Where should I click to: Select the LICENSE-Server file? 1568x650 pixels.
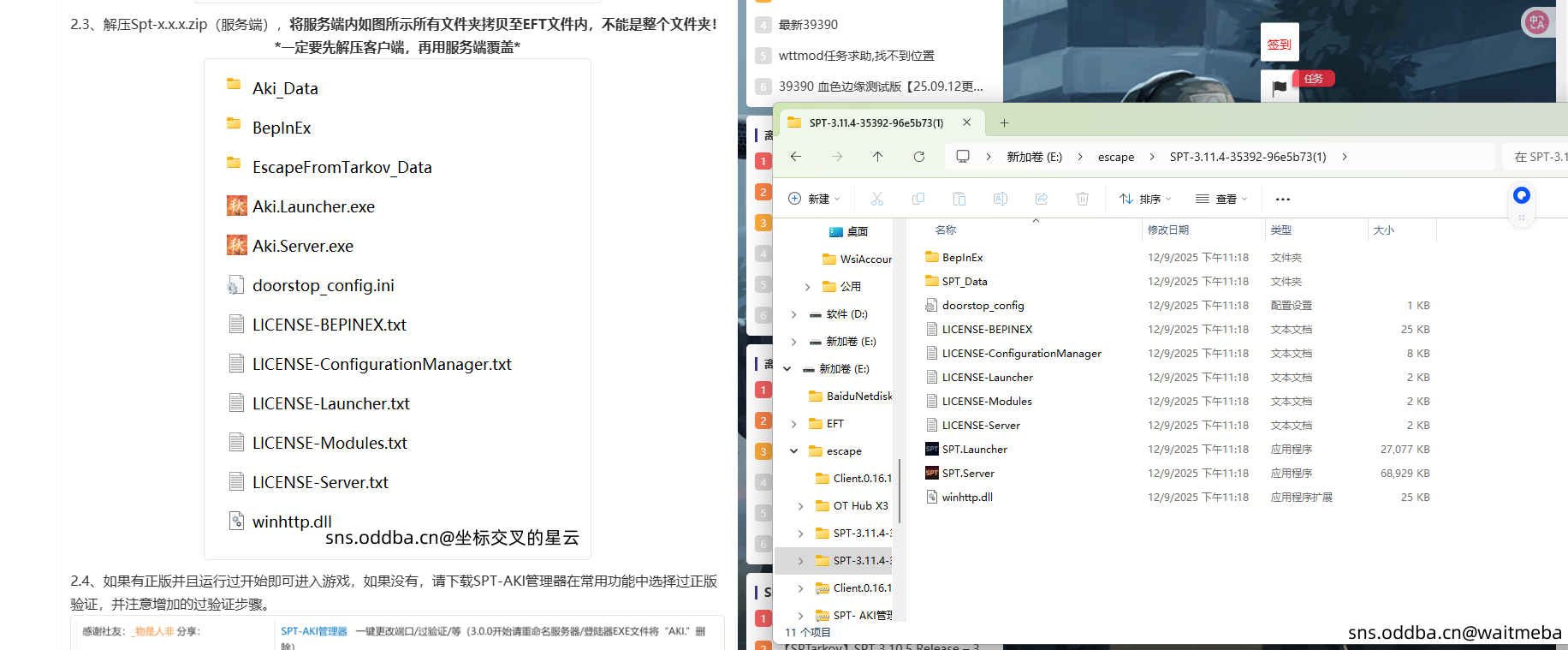(x=972, y=425)
